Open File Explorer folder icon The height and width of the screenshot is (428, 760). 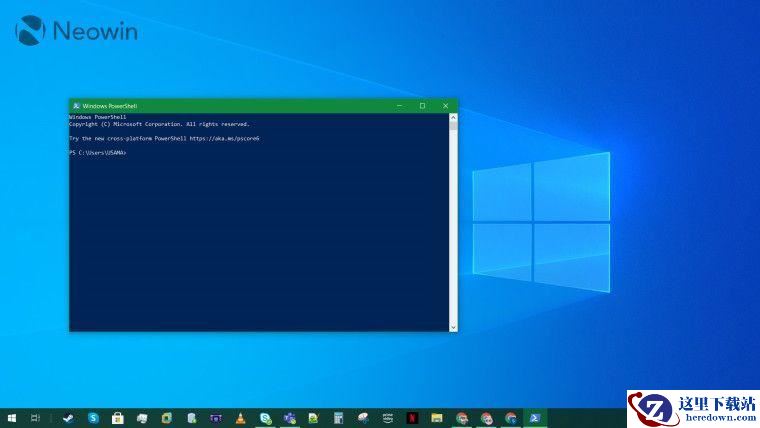436,418
